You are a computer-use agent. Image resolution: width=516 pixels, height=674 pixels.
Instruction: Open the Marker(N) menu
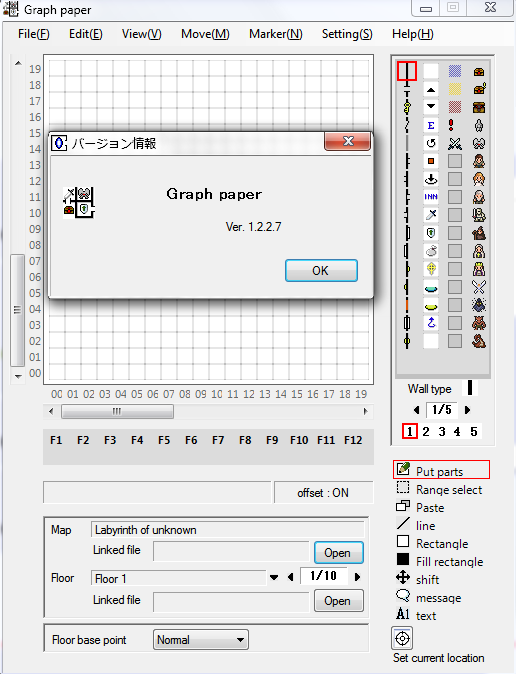point(276,34)
